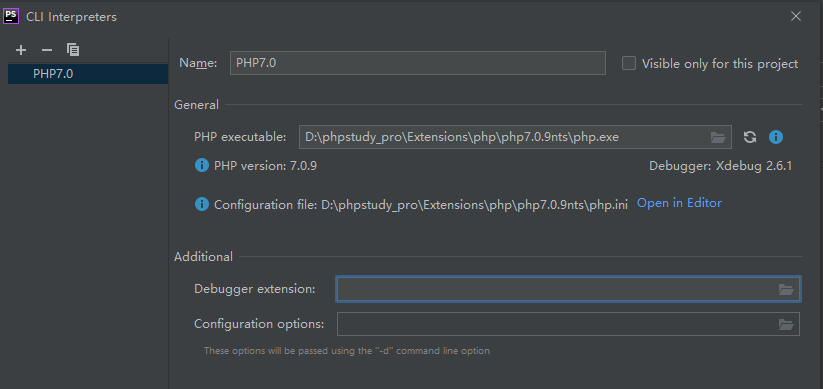The height and width of the screenshot is (389, 823).
Task: Click the PhpStorm logo in title bar
Action: [x=11, y=16]
